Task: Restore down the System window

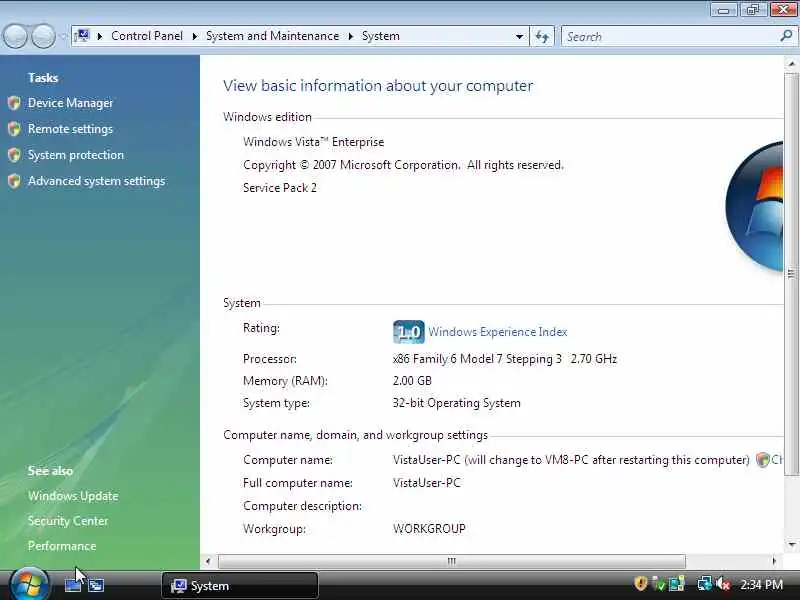Action: click(x=753, y=10)
